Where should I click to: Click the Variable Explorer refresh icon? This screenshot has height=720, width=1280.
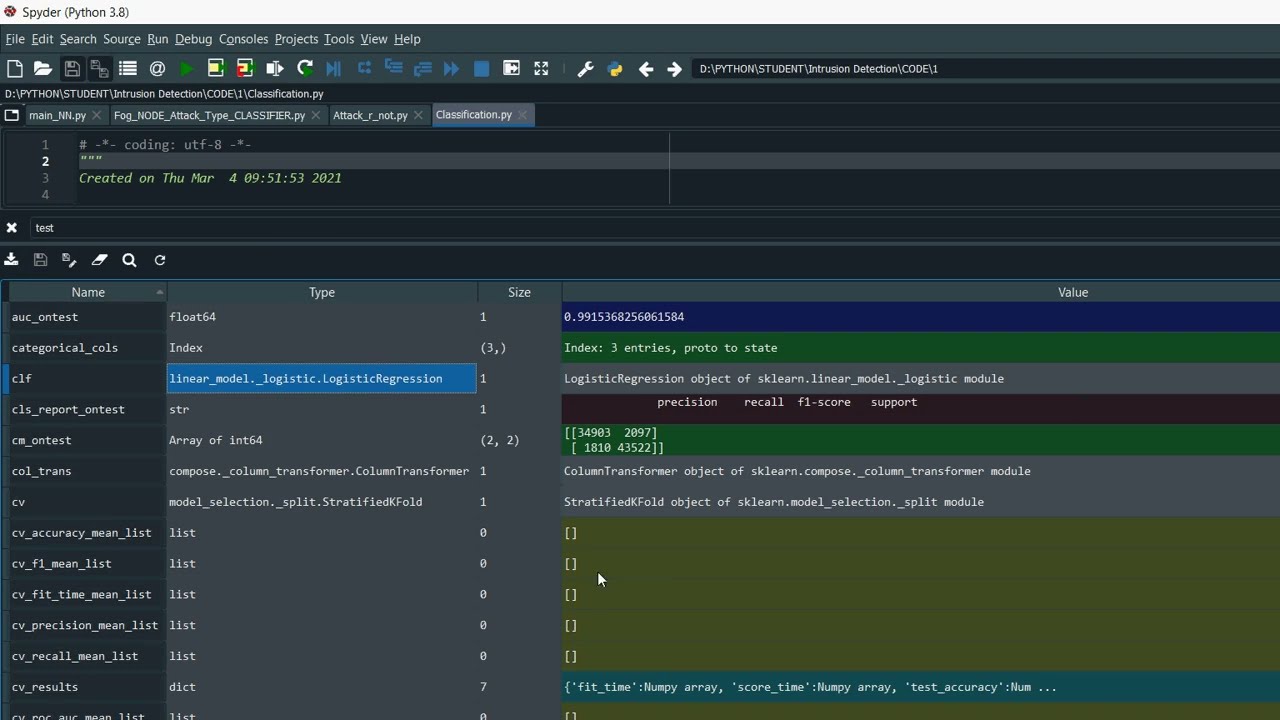pyautogui.click(x=160, y=260)
